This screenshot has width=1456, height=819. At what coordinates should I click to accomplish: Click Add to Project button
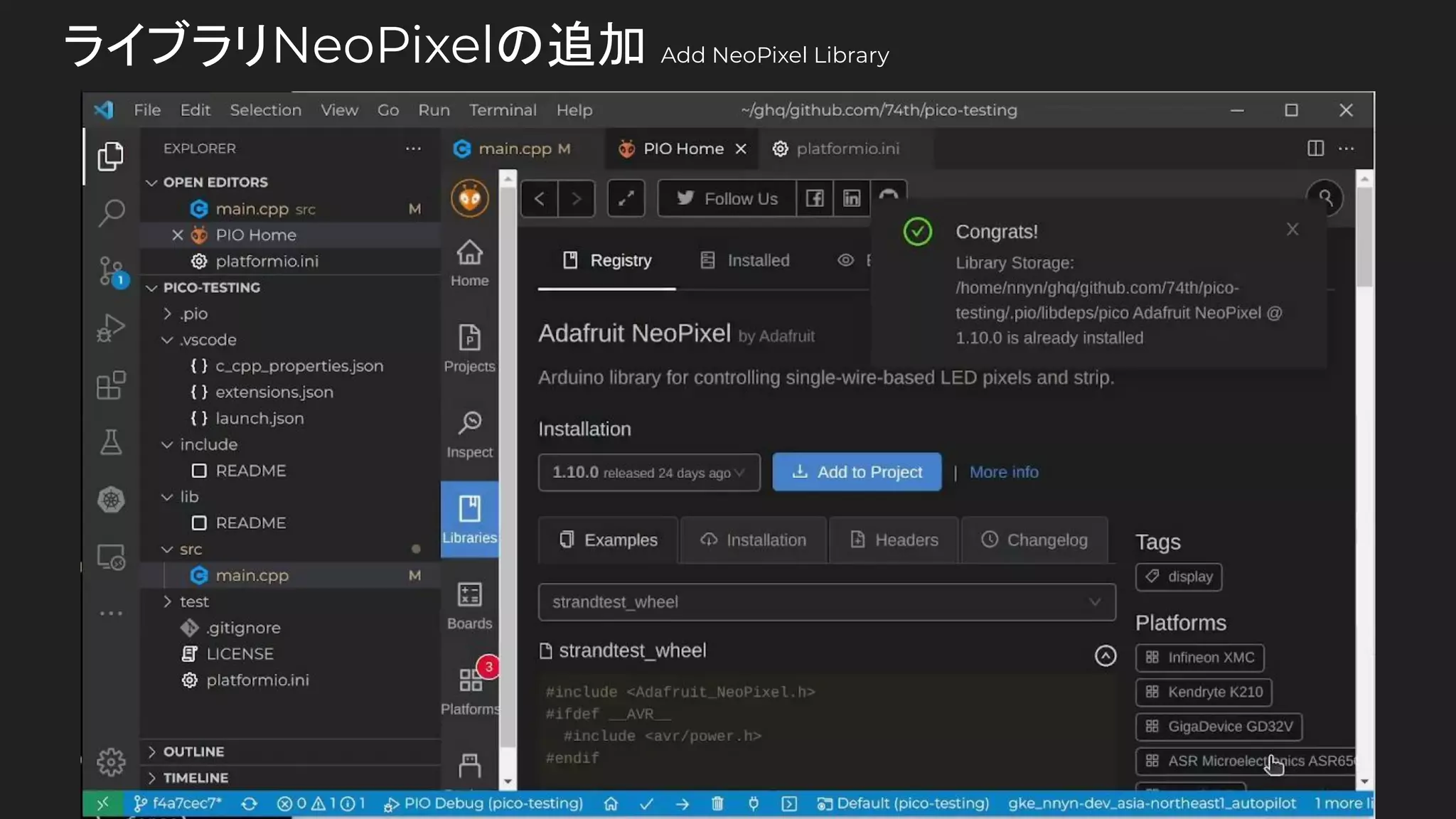pos(857,472)
